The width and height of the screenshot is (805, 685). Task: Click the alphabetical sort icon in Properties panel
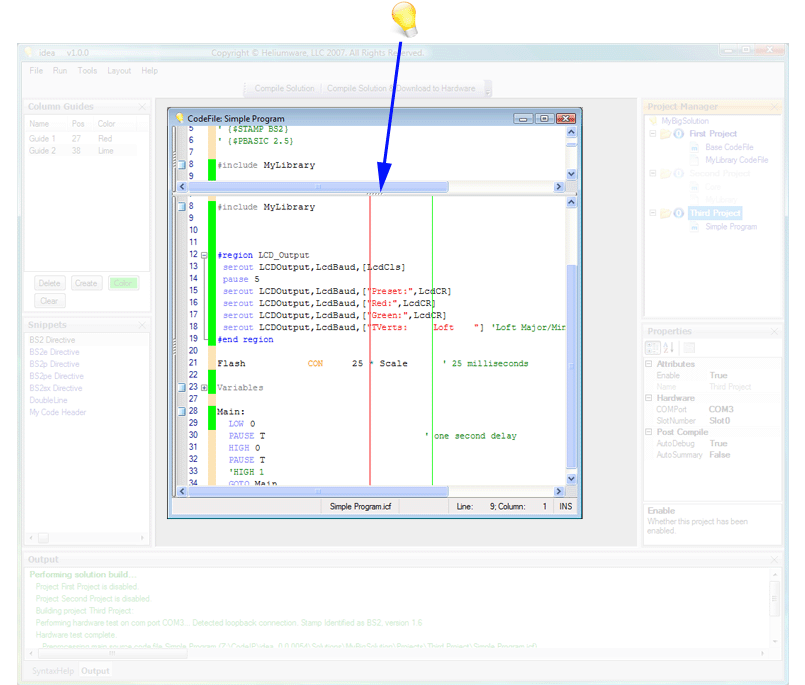669,347
